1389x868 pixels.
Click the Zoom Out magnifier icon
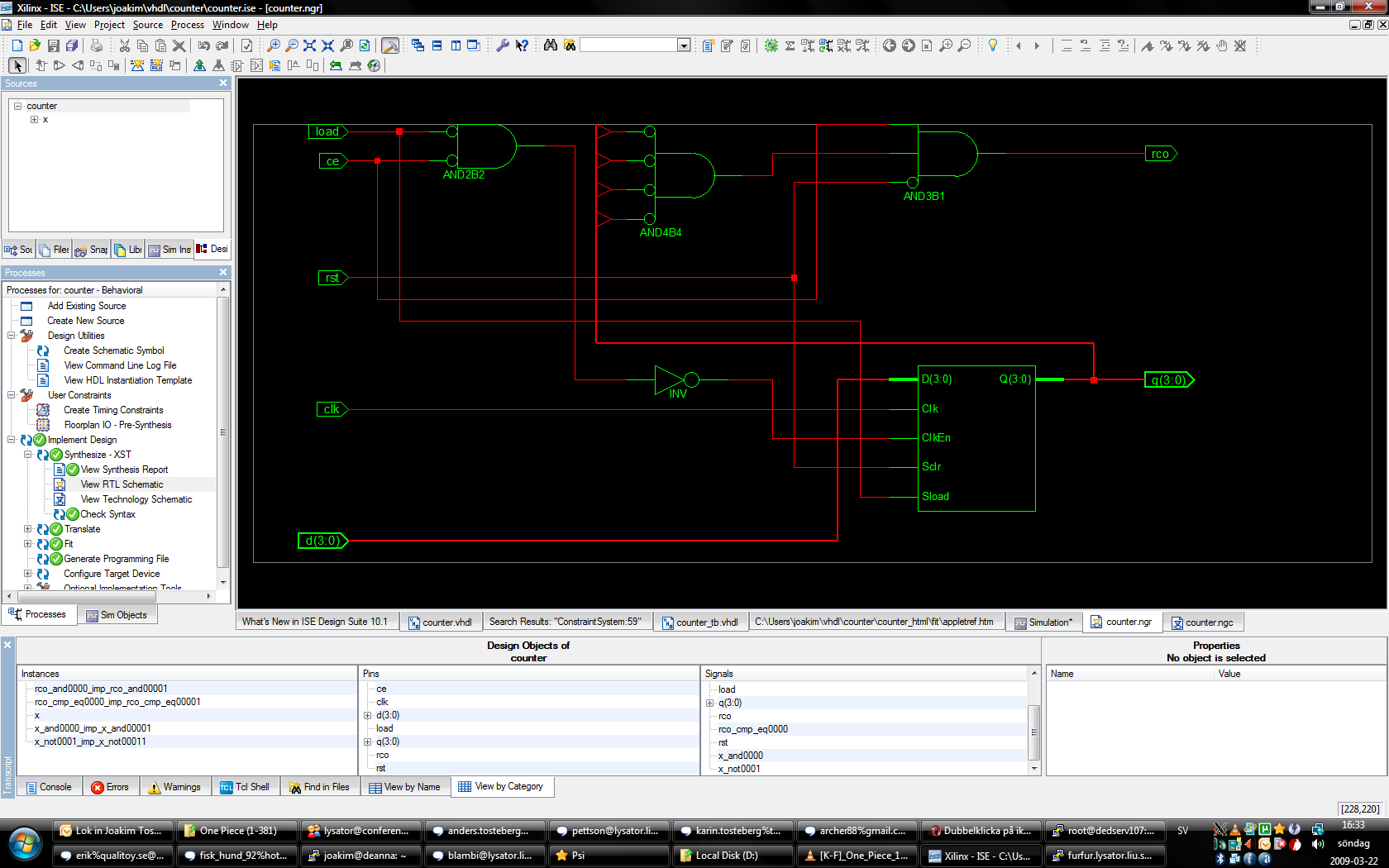coord(292,45)
